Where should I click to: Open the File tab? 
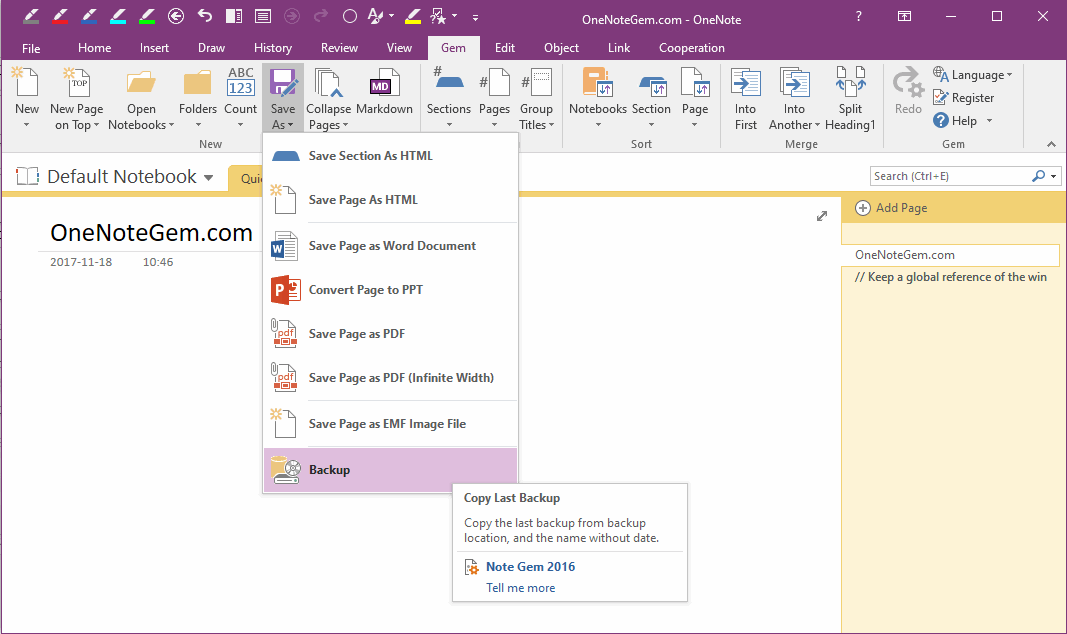point(31,48)
